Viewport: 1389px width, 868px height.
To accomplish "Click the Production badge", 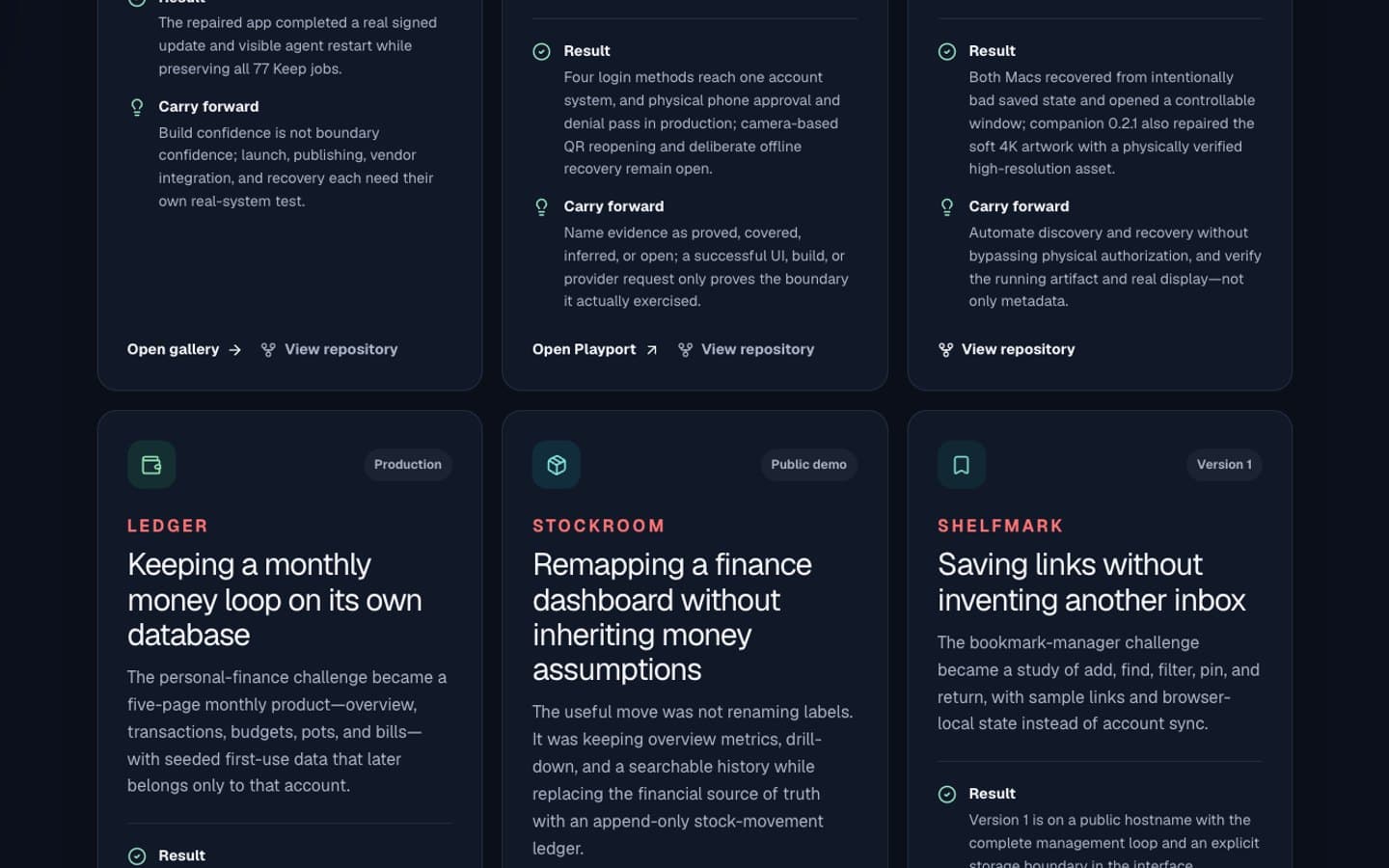I will [408, 465].
